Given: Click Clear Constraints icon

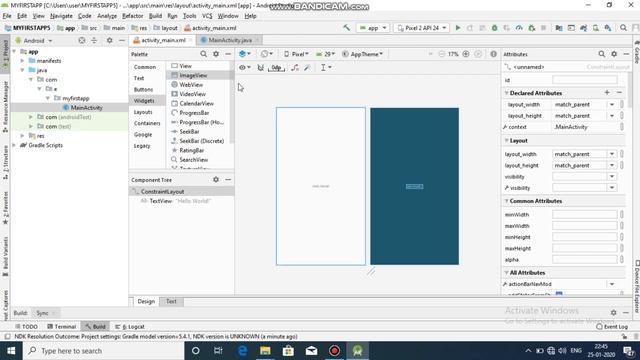Looking at the screenshot, I should (x=295, y=67).
